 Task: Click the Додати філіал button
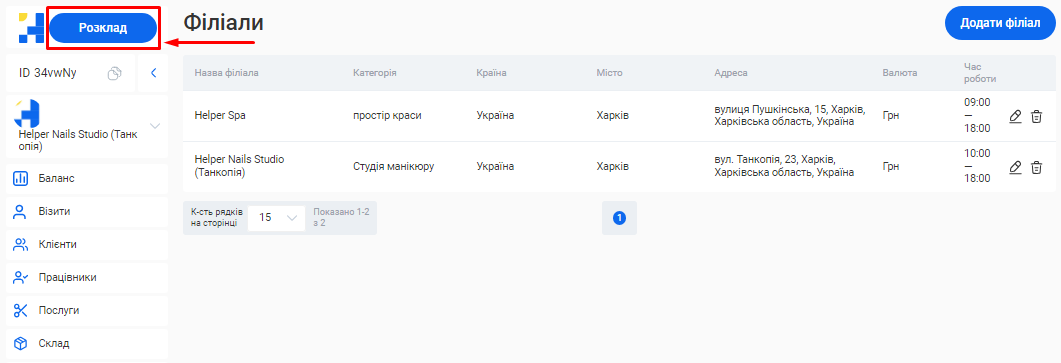point(999,24)
